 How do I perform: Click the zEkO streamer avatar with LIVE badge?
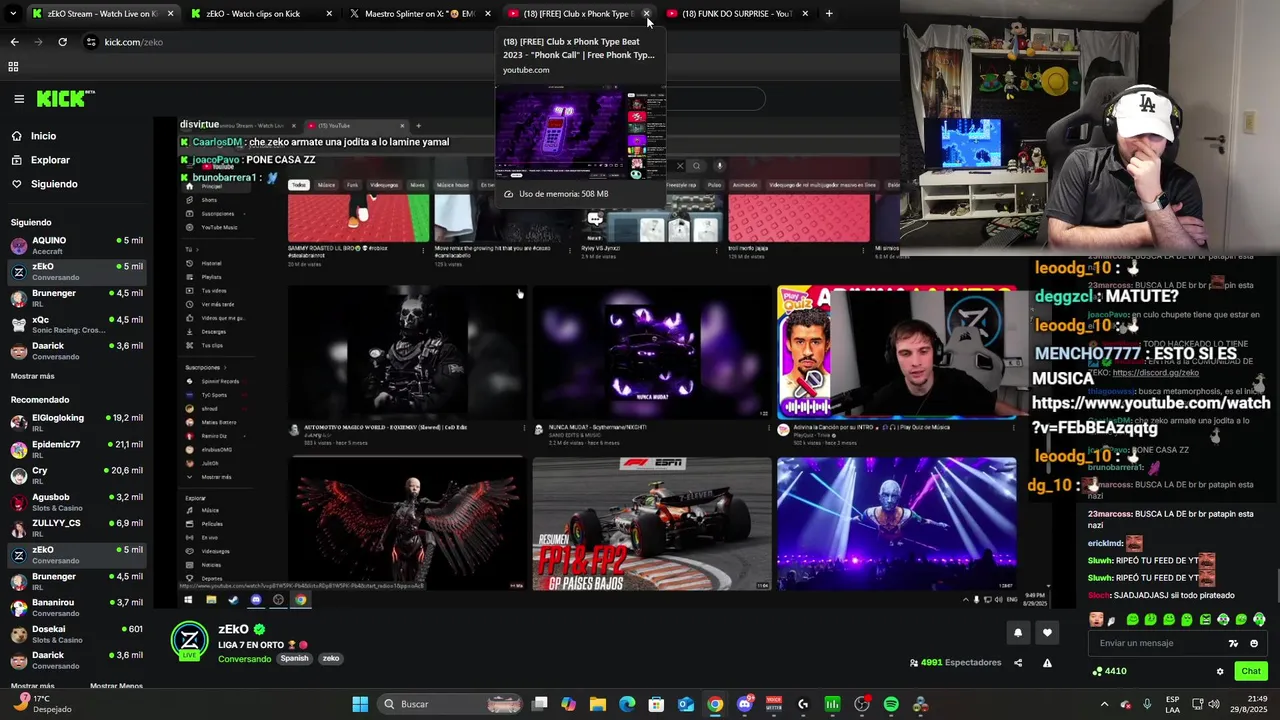[x=189, y=642]
